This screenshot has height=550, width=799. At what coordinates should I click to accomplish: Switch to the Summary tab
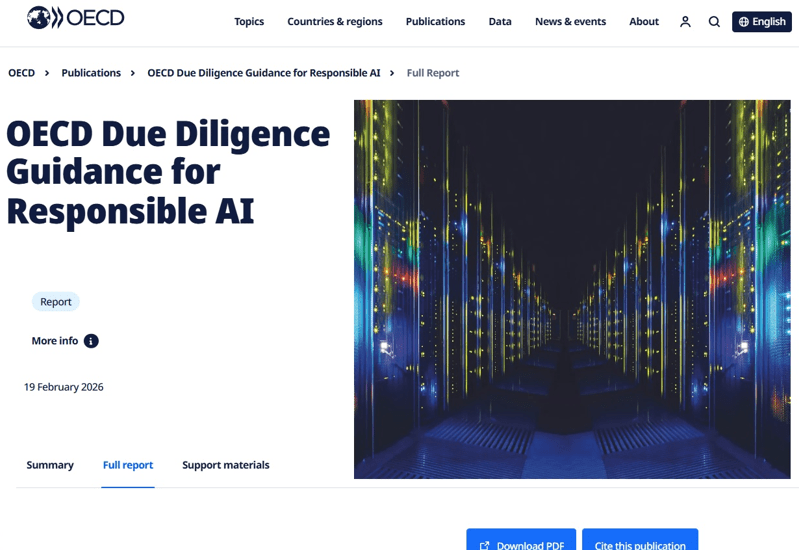[x=50, y=465]
